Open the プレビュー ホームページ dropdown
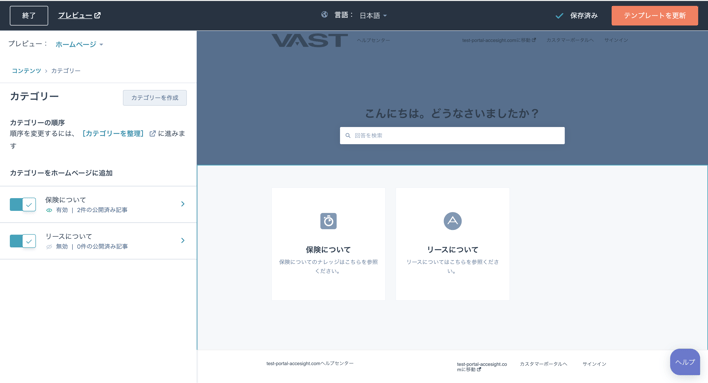The image size is (708, 383). pos(79,44)
